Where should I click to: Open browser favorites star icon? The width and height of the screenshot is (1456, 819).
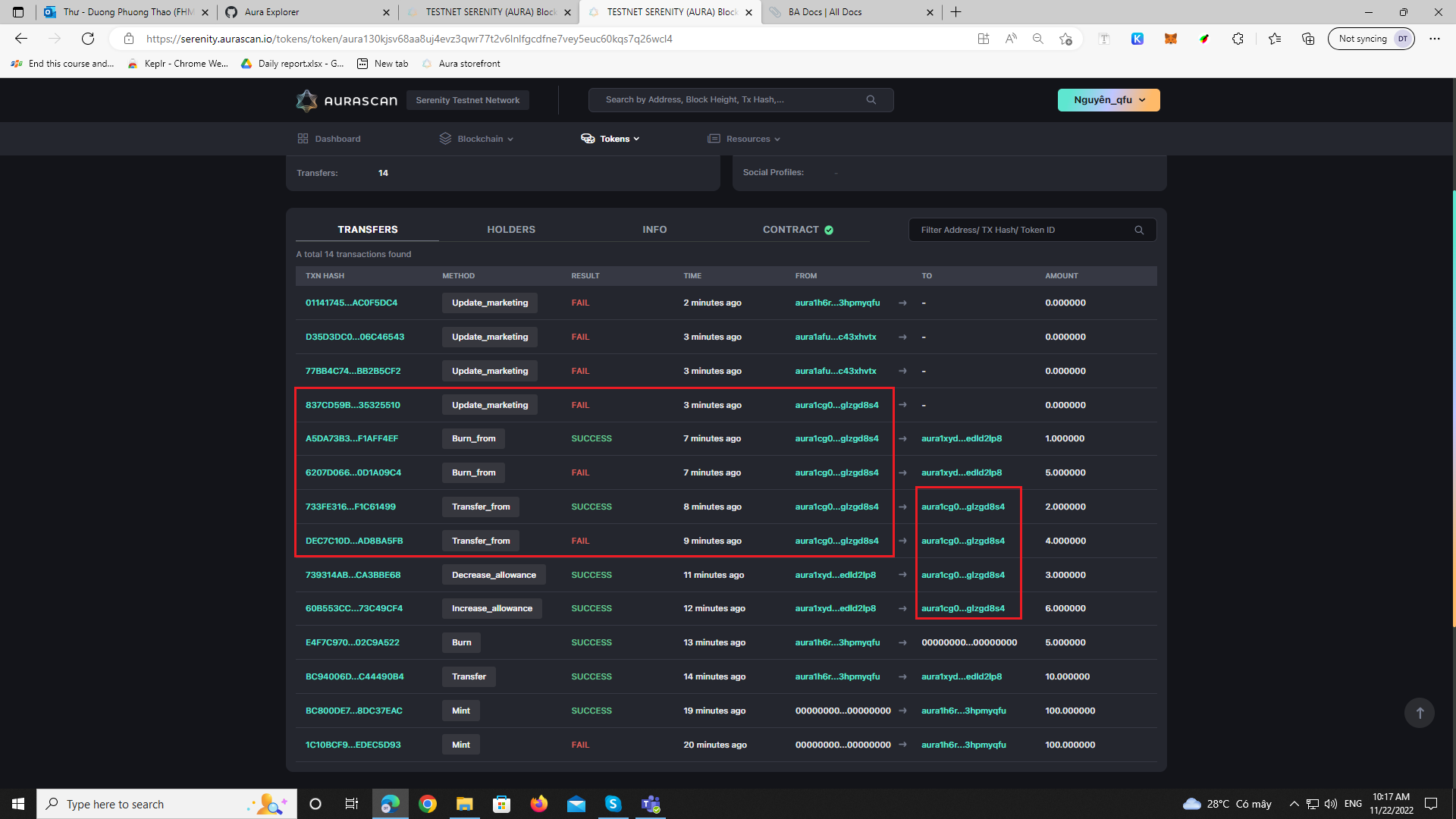(1275, 39)
